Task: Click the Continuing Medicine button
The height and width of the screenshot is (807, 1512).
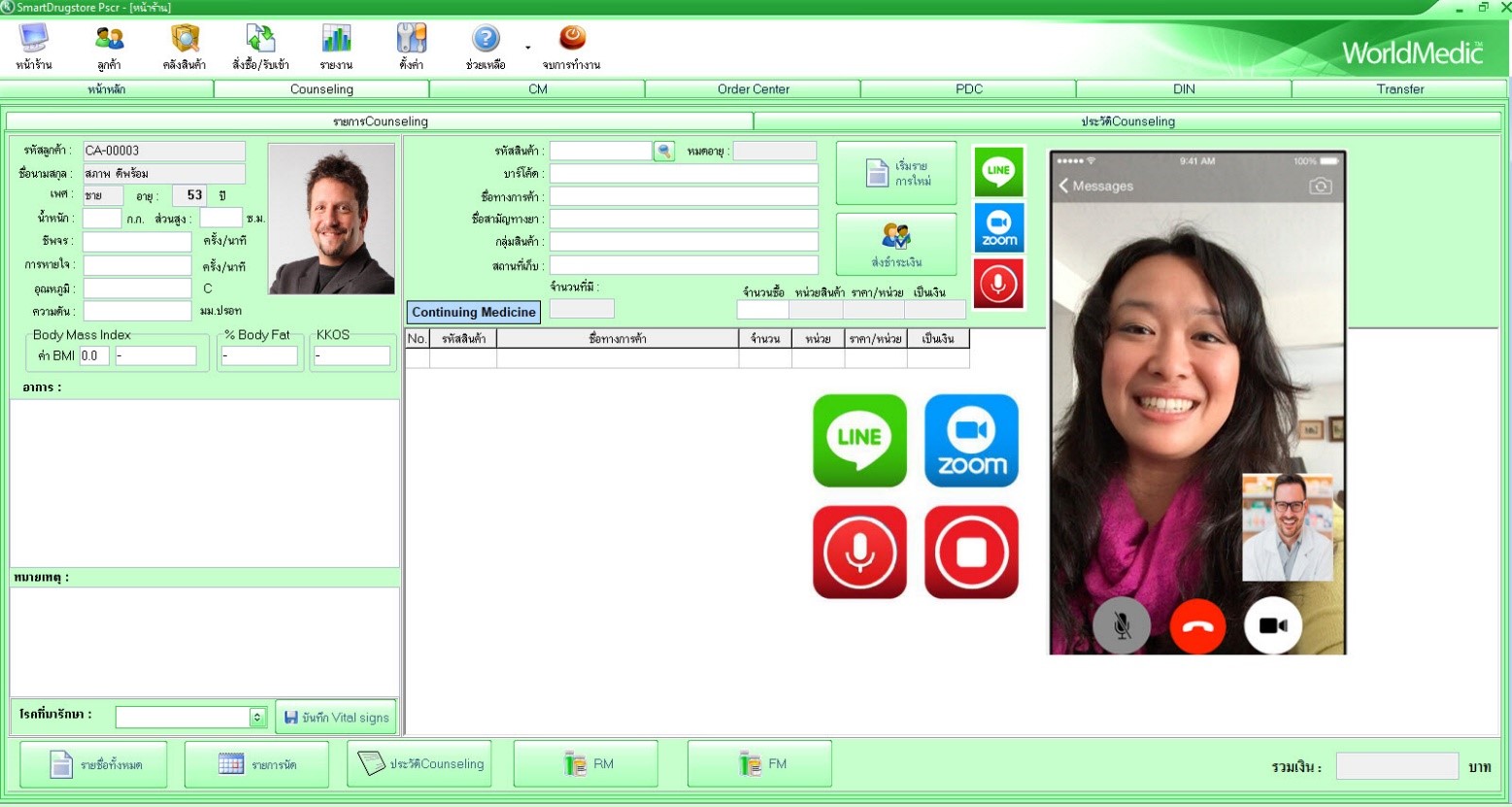Action: coord(473,312)
